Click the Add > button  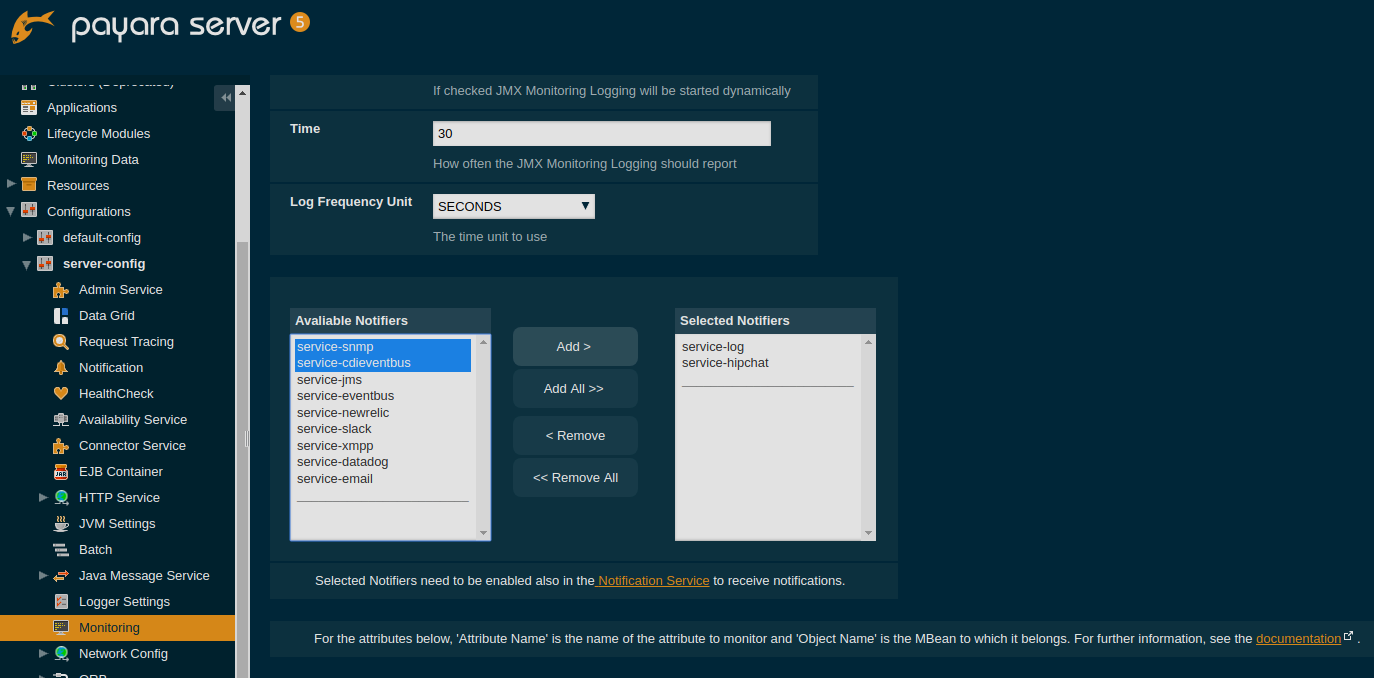[x=575, y=346]
